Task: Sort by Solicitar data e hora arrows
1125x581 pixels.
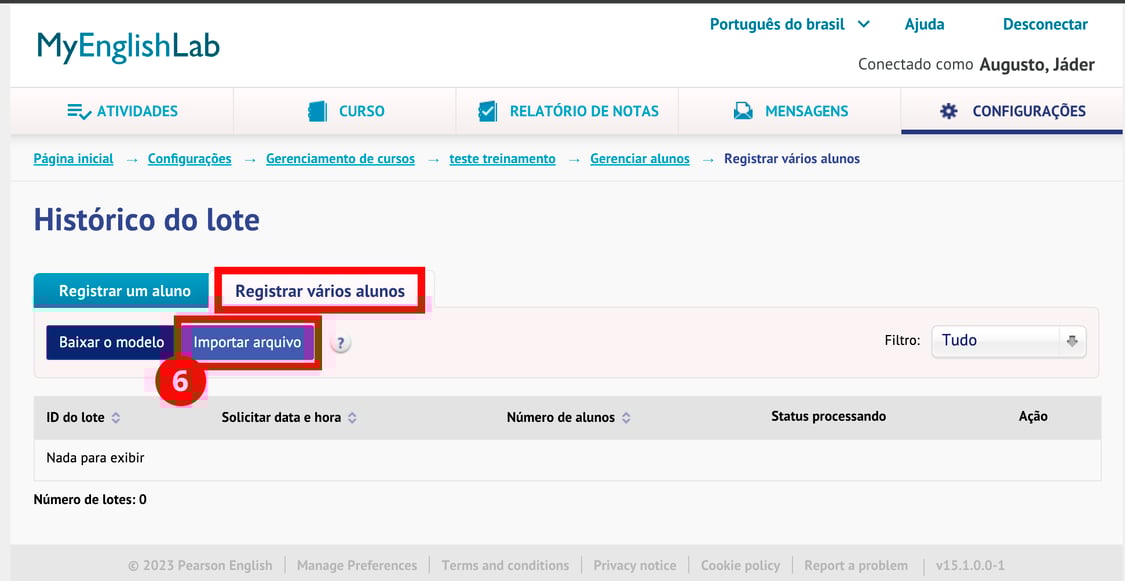Action: [352, 418]
